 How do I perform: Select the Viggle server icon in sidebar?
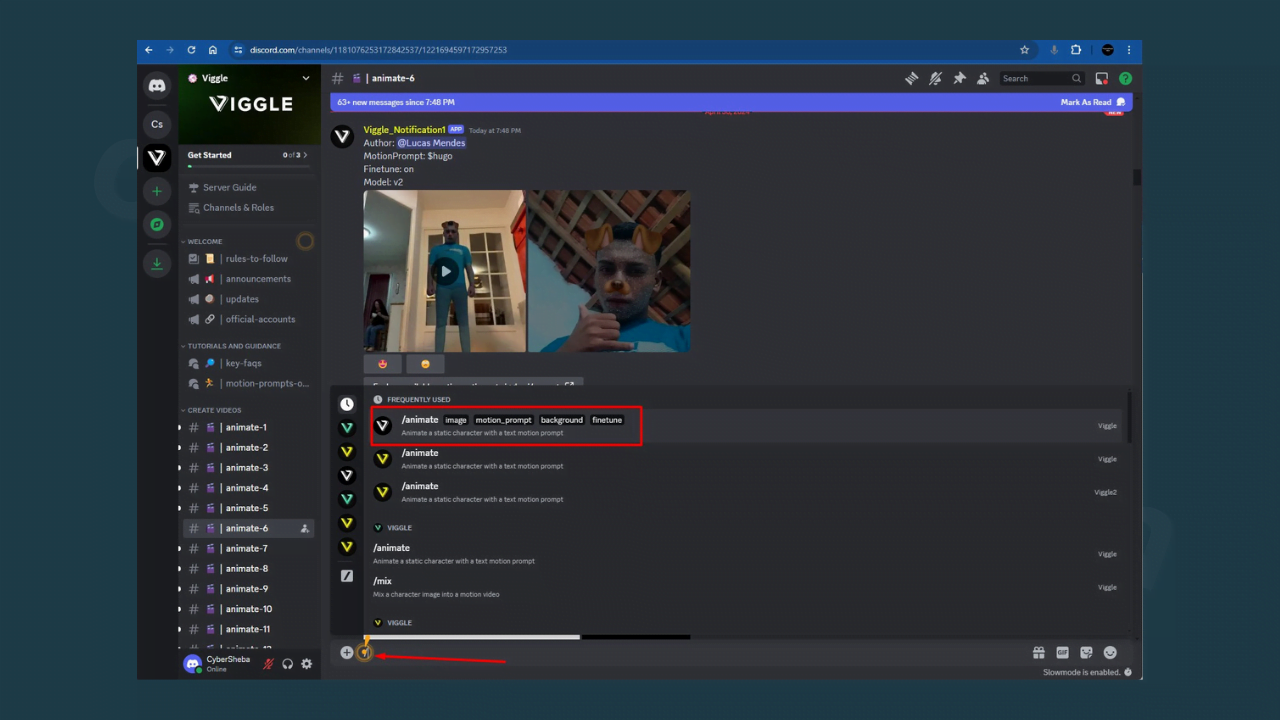[157, 158]
